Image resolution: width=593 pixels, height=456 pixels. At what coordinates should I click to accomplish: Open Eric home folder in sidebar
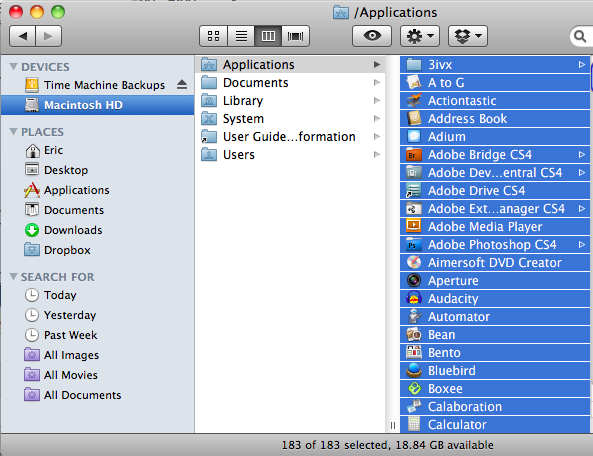[98, 150]
